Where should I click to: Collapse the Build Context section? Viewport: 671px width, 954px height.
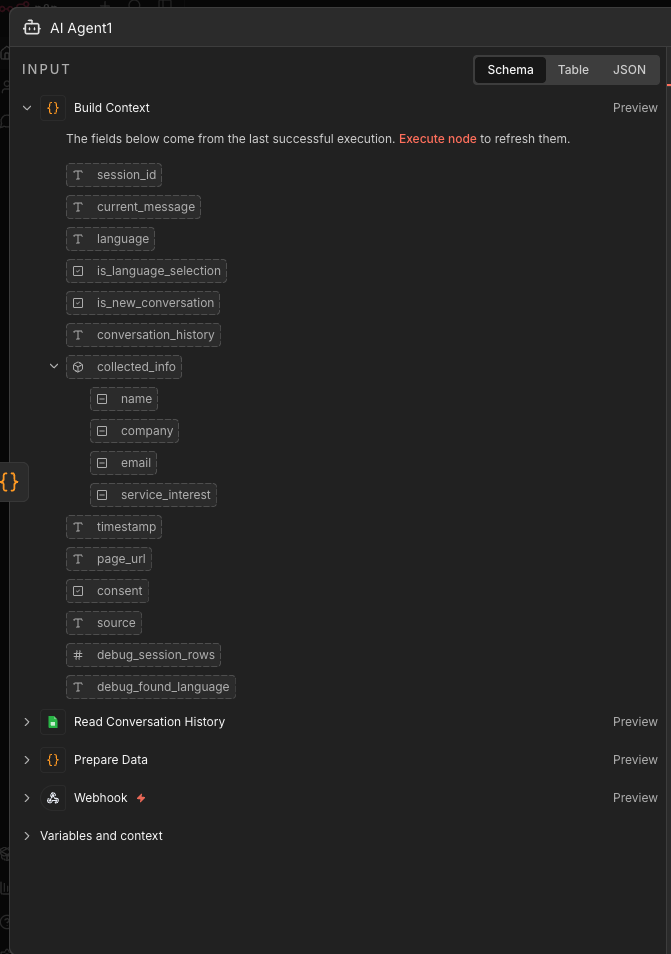[26, 107]
